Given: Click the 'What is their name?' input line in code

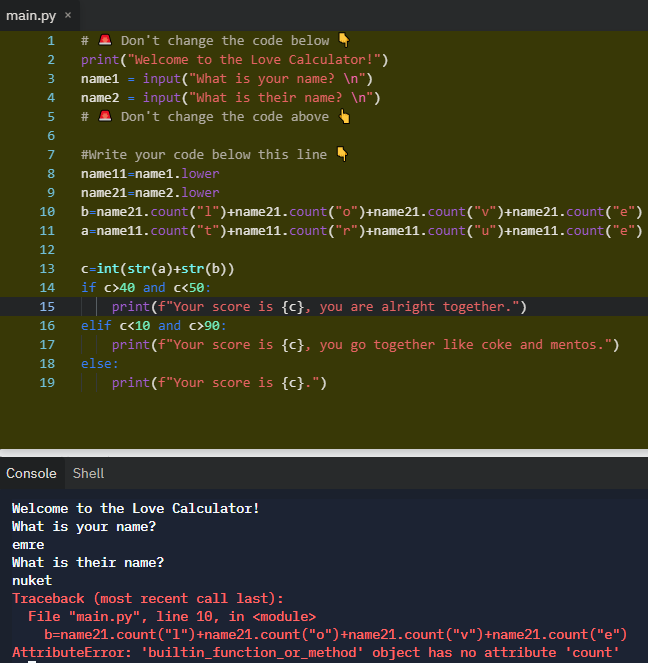Looking at the screenshot, I should click(x=231, y=98).
